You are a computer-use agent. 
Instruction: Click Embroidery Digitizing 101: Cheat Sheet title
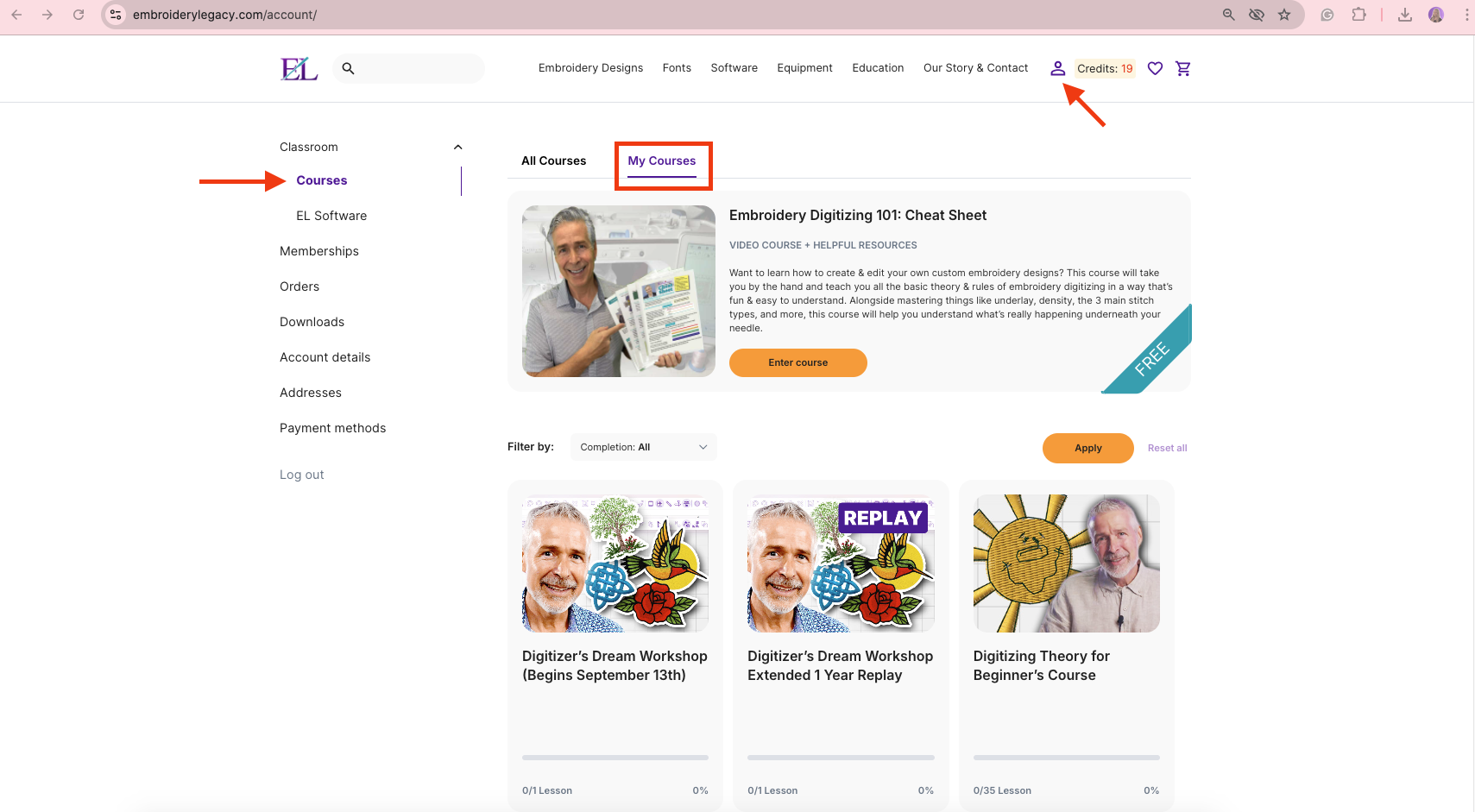tap(858, 216)
